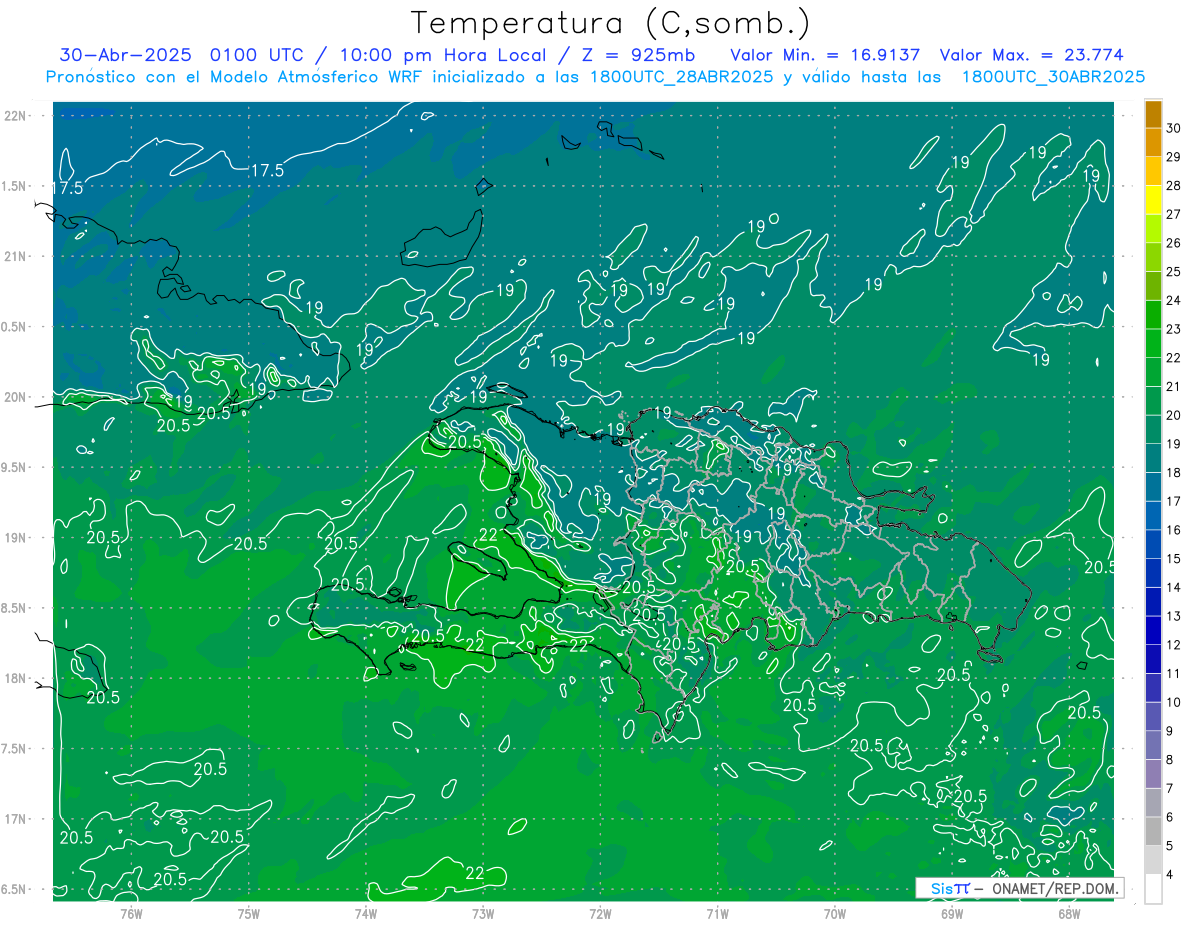The width and height of the screenshot is (1200, 927).
Task: Click the color scale label "9"
Action: [x=1170, y=731]
